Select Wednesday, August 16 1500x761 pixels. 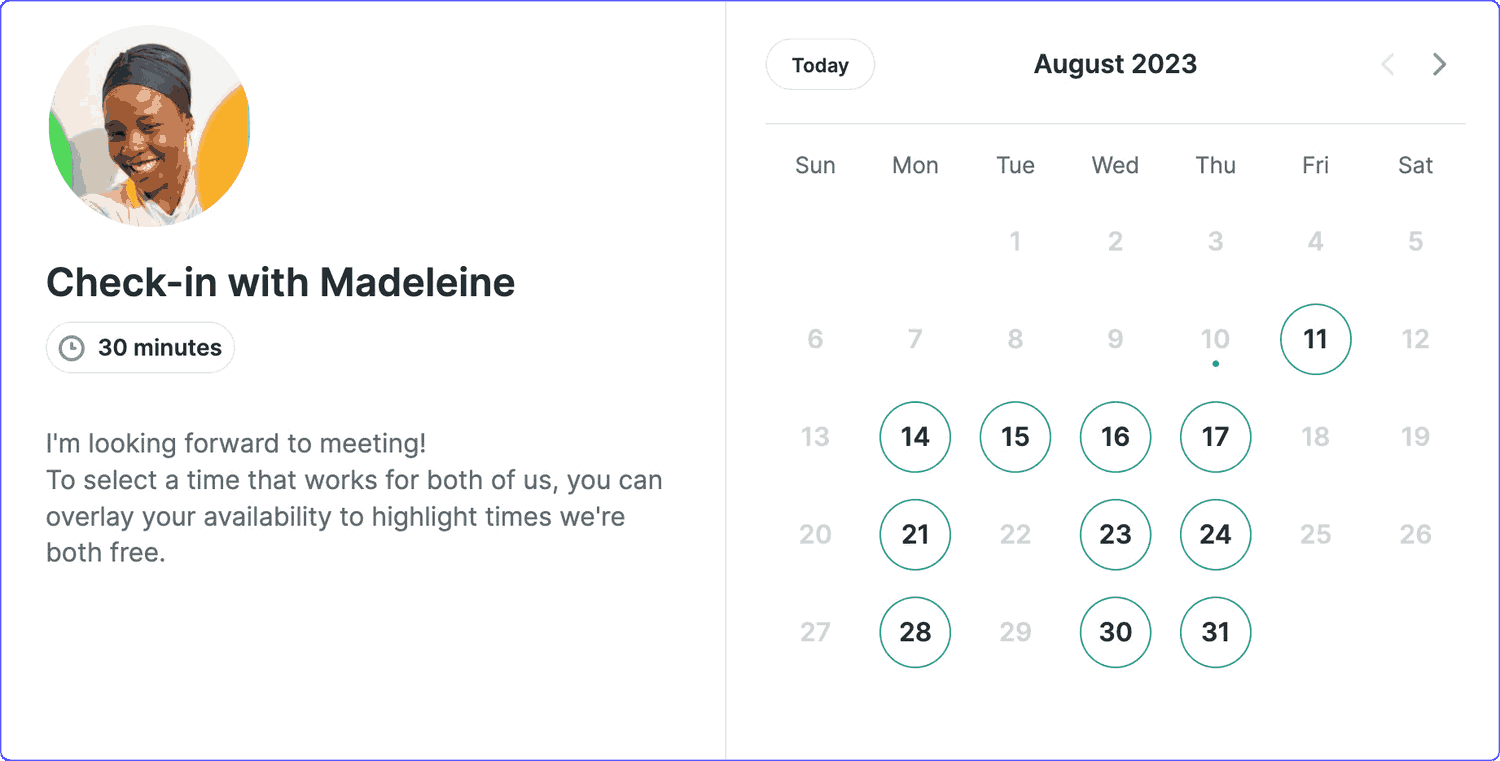click(1115, 437)
